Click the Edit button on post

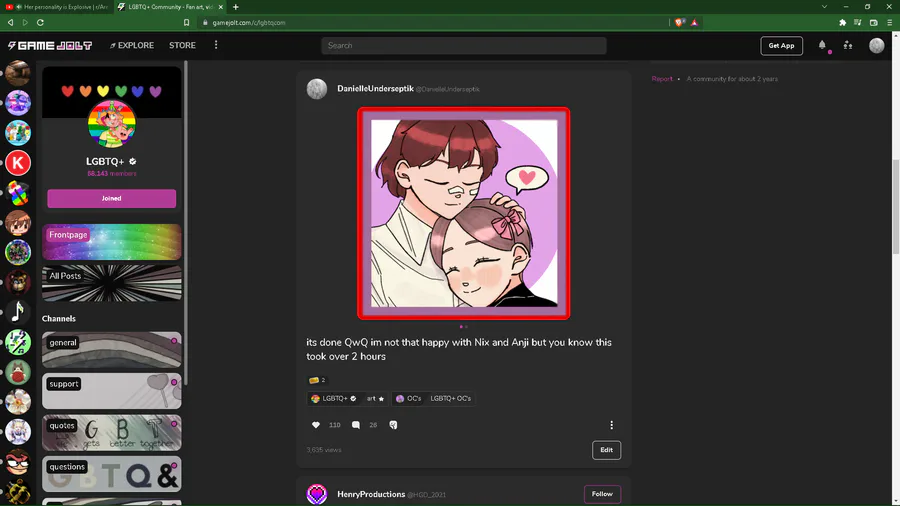tap(606, 450)
